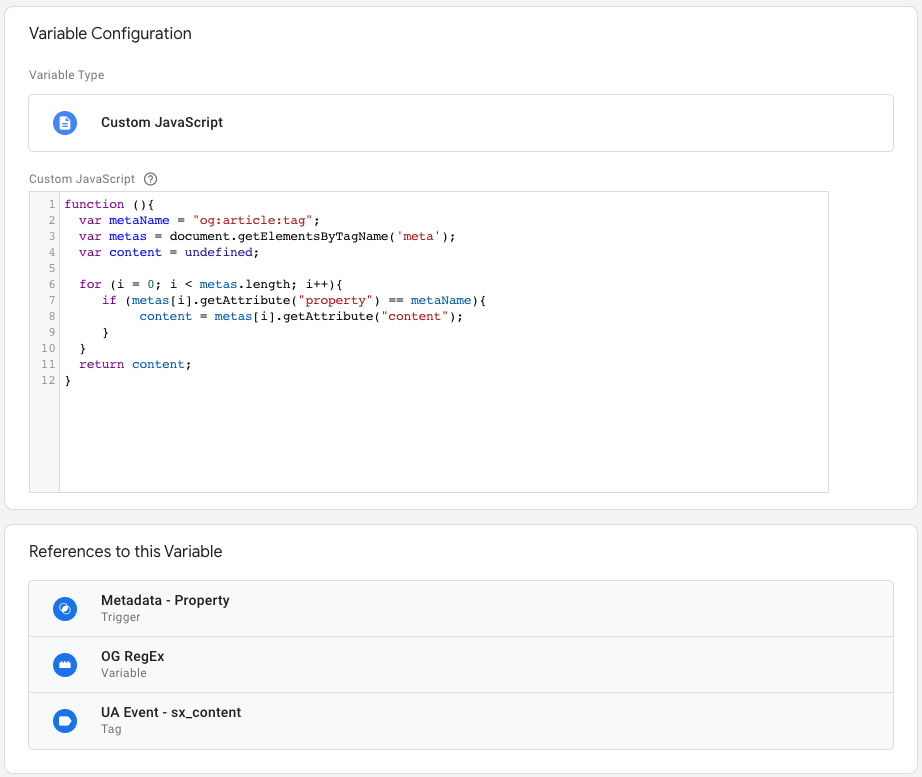This screenshot has width=922, height=777.
Task: Open the Custom JavaScript help question icon
Action: point(151,179)
